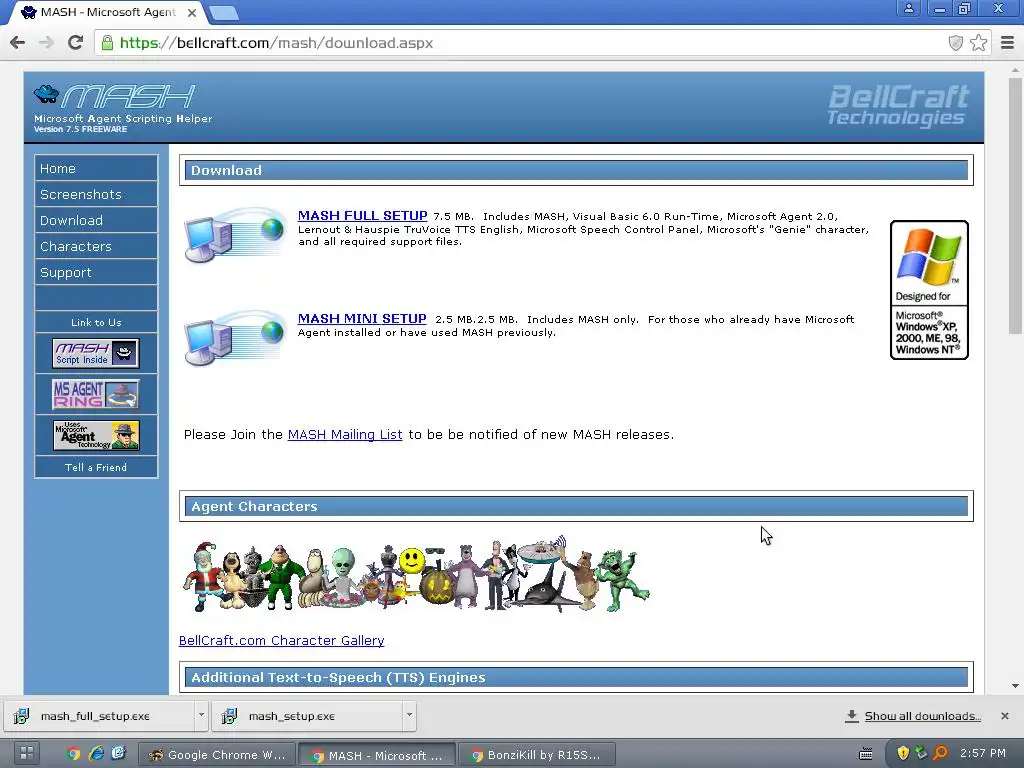The width and height of the screenshot is (1024, 768).
Task: Click the scrollbar down arrow
Action: click(x=1015, y=686)
